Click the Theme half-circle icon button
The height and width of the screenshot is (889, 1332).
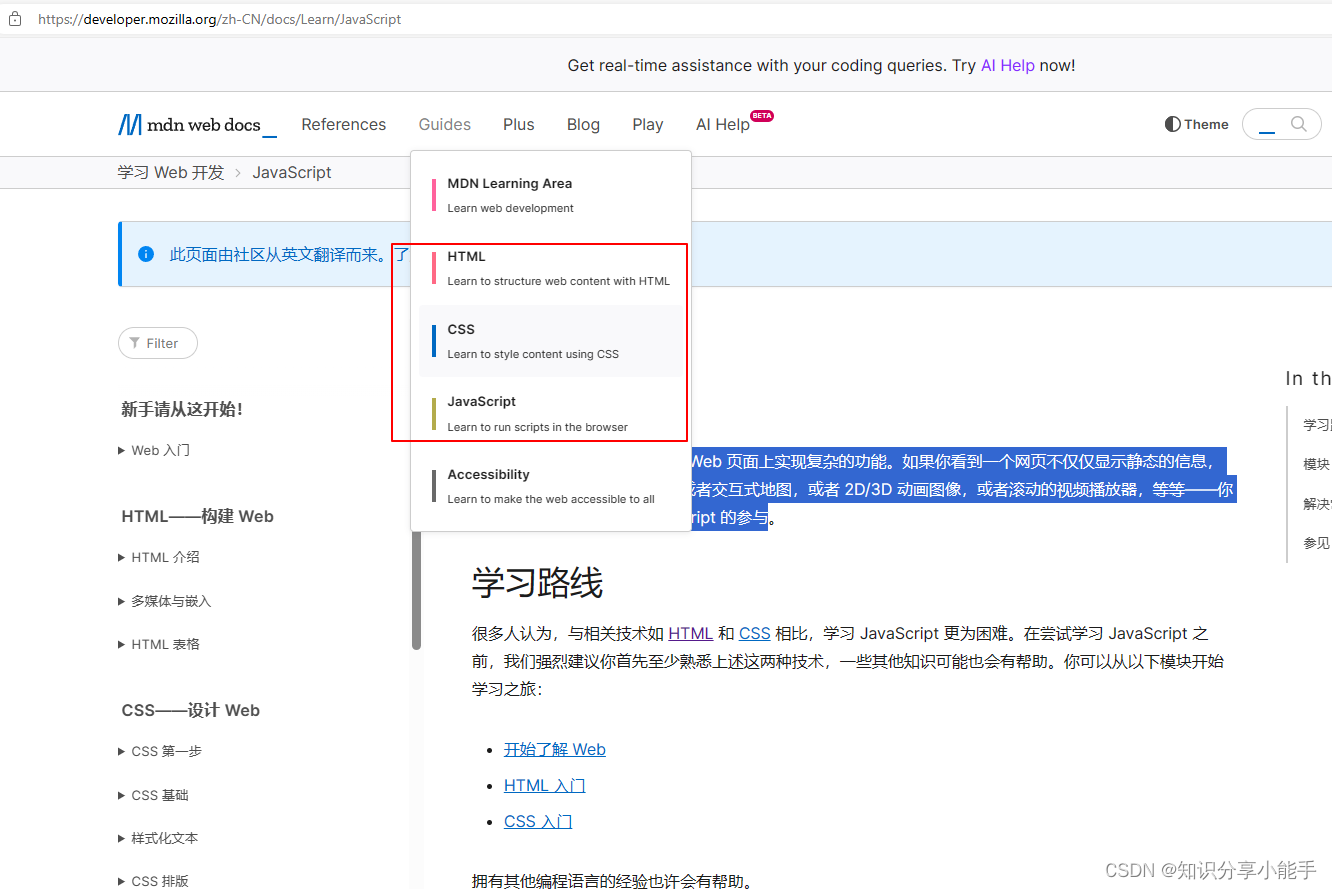tap(1173, 124)
